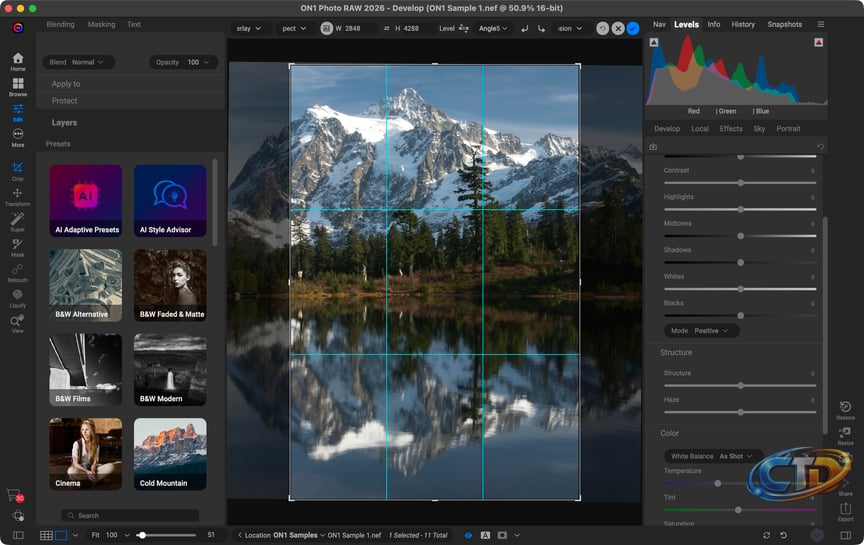The width and height of the screenshot is (864, 545).
Task: Open the histogram panel hamburger menu
Action: click(x=821, y=24)
